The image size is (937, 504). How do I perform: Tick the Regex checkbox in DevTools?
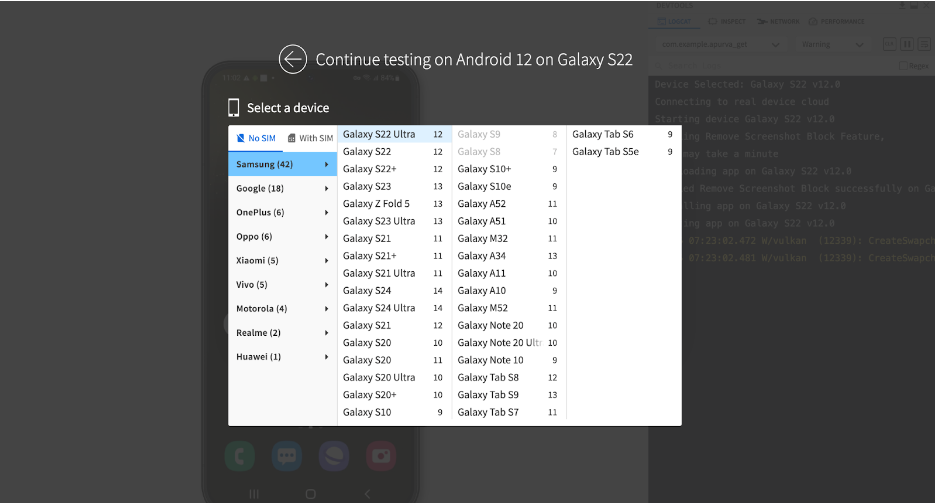coord(904,66)
